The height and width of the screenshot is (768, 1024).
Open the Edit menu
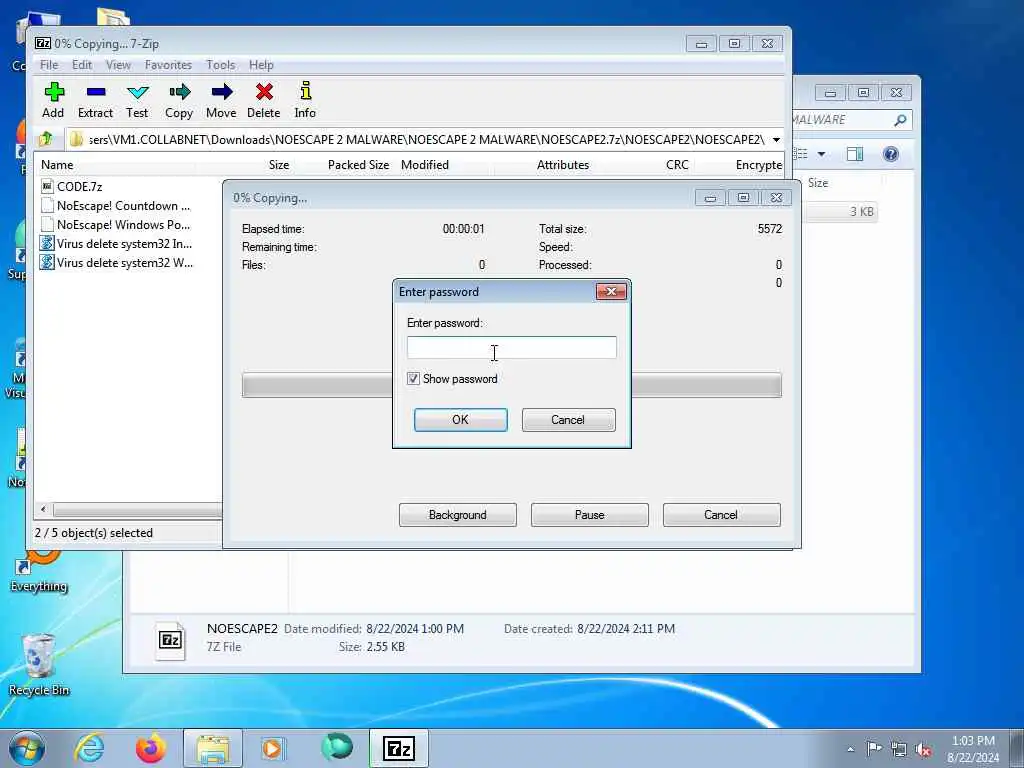click(x=82, y=65)
